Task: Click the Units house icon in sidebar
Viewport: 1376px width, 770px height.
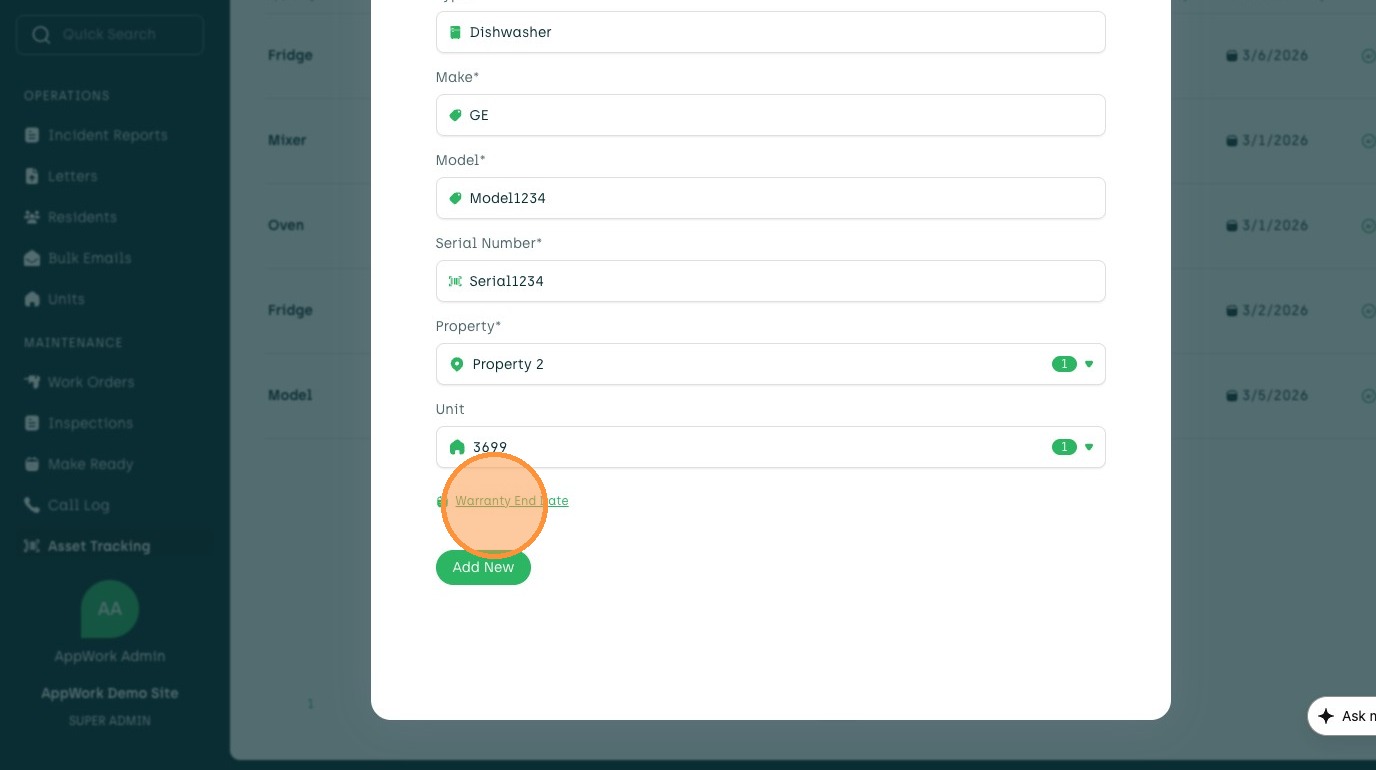Action: click(x=31, y=299)
